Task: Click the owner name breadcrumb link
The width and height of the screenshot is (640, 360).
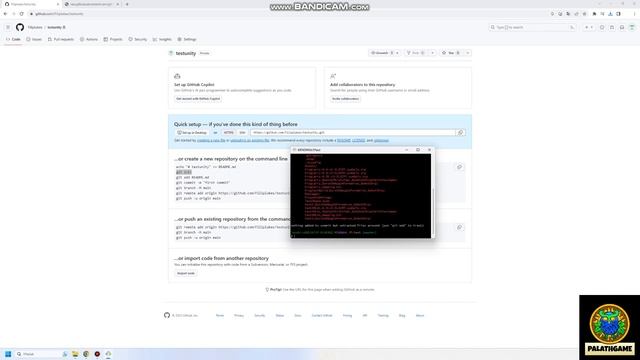Action: pyautogui.click(x=35, y=27)
